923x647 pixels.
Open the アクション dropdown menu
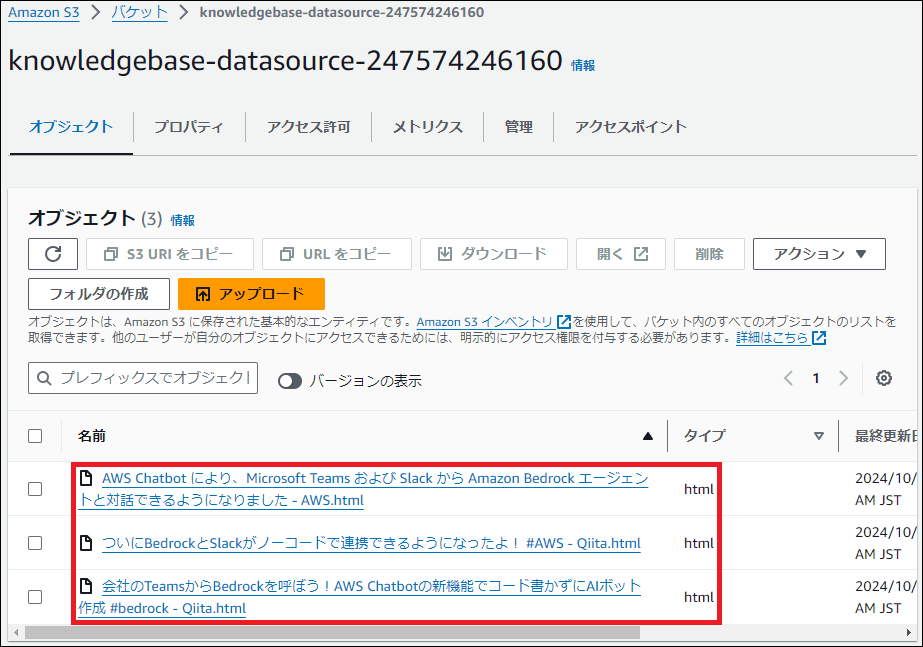(819, 254)
